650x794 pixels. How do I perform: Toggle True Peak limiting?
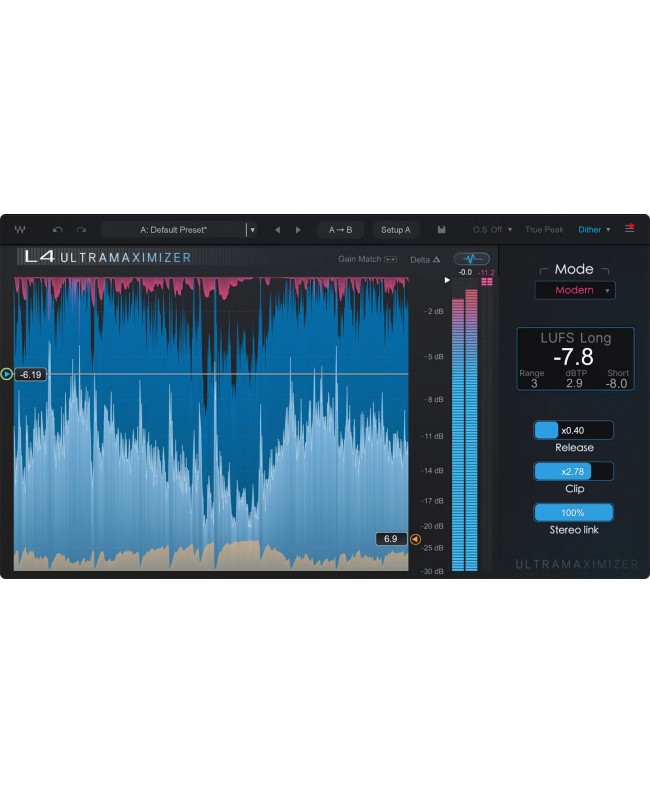544,230
